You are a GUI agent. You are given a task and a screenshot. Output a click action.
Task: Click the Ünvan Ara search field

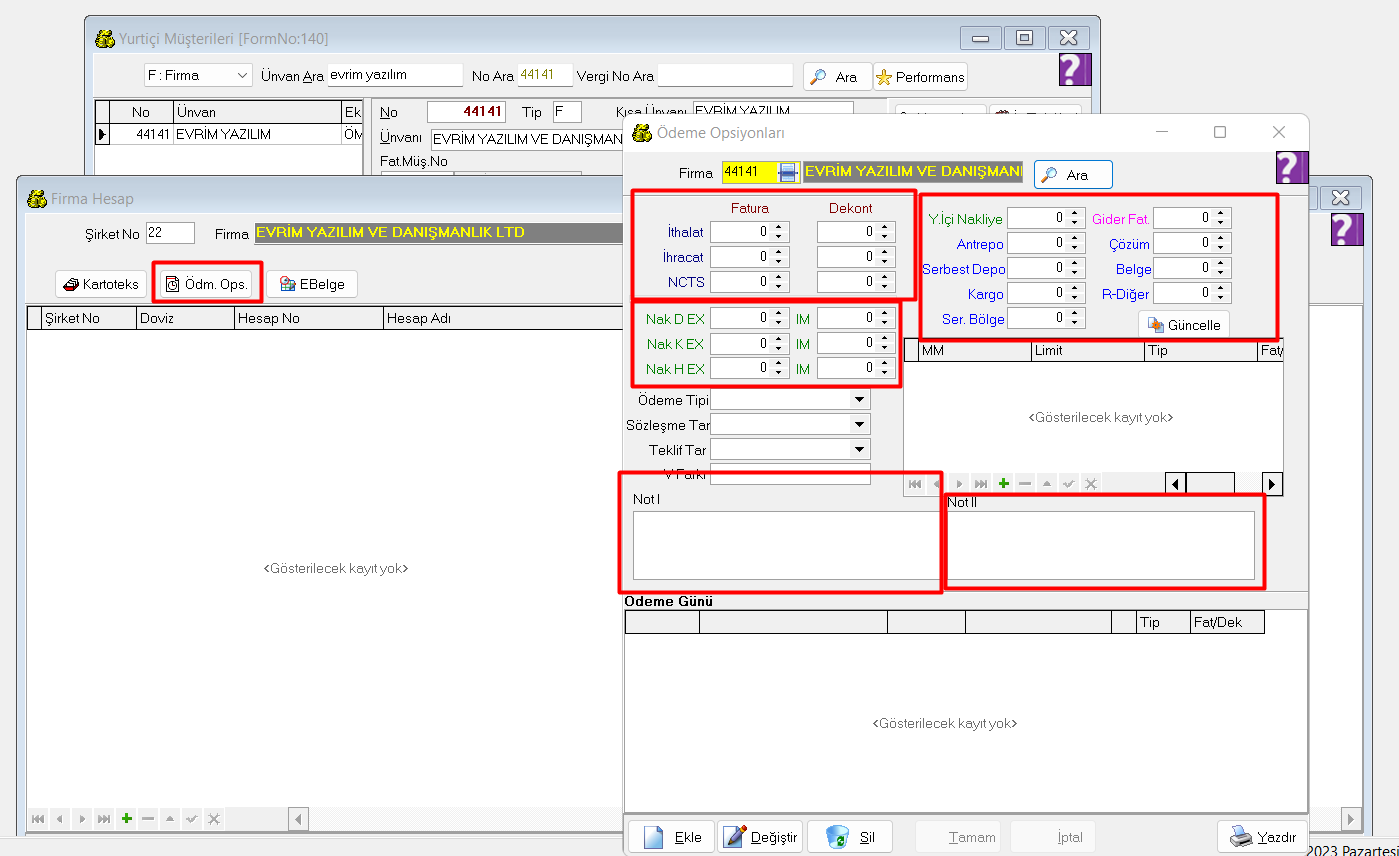pos(395,75)
